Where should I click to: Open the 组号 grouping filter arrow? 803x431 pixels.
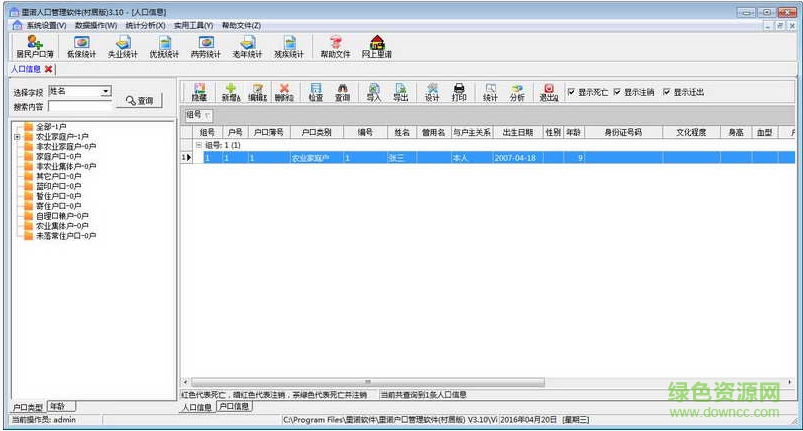(x=207, y=115)
